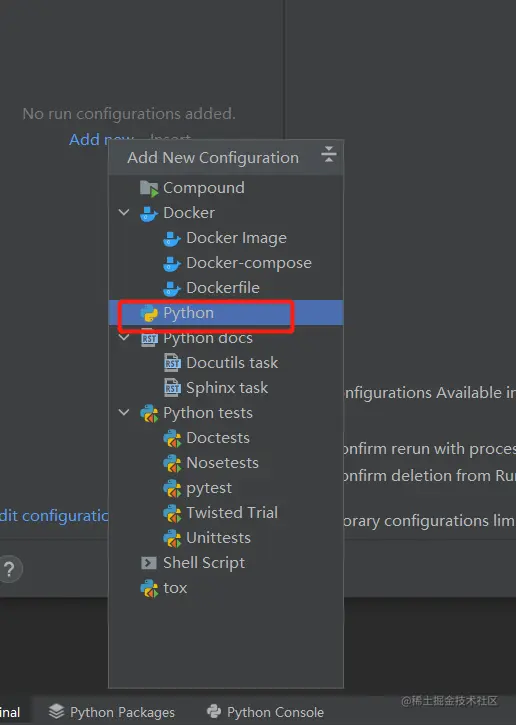The height and width of the screenshot is (725, 516).
Task: Click the Python tests group label
Action: [x=208, y=413]
